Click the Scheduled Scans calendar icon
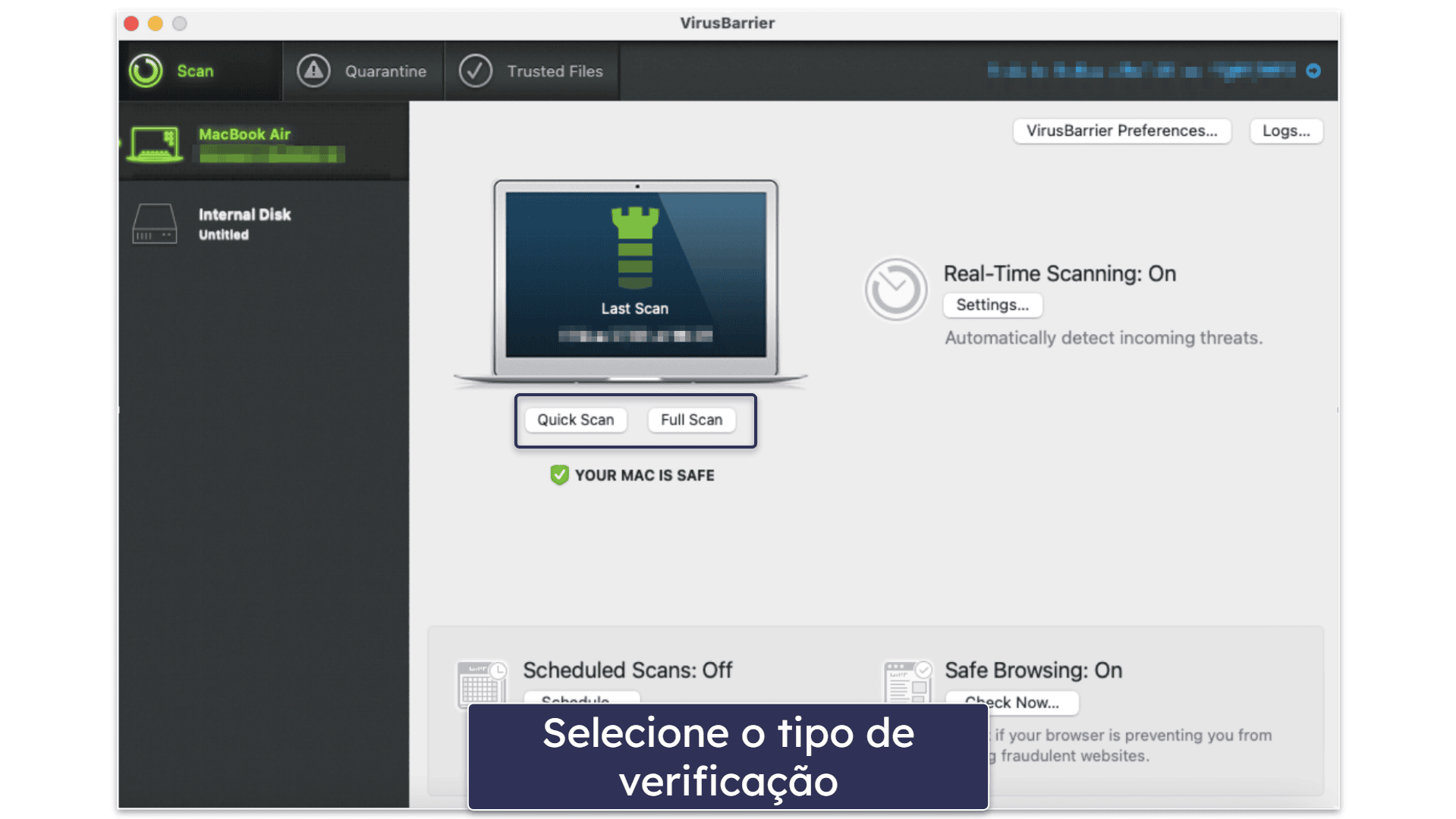 click(481, 684)
